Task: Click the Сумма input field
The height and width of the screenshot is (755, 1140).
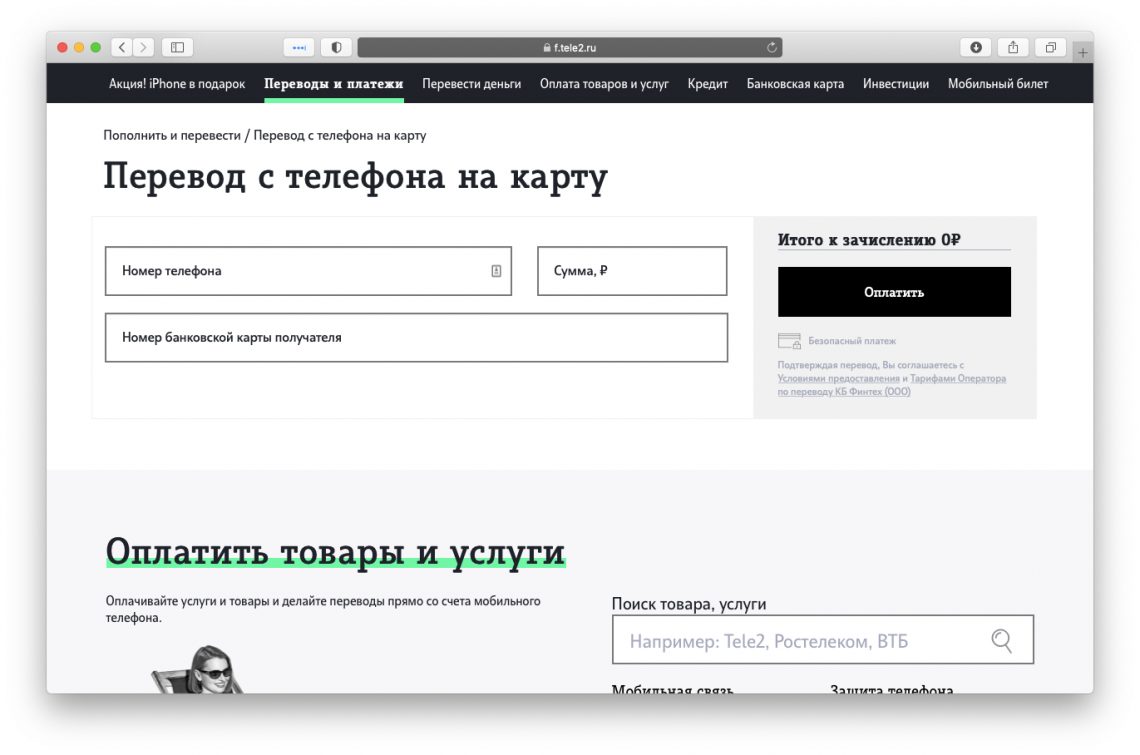Action: tap(632, 270)
